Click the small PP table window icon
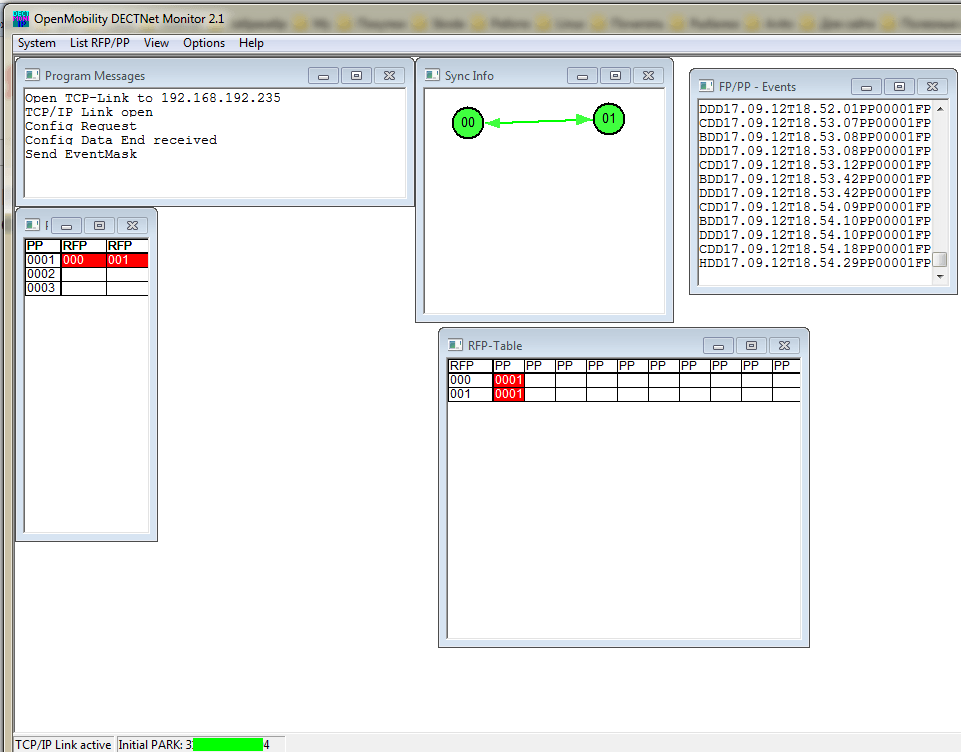This screenshot has width=961, height=752. (x=32, y=225)
